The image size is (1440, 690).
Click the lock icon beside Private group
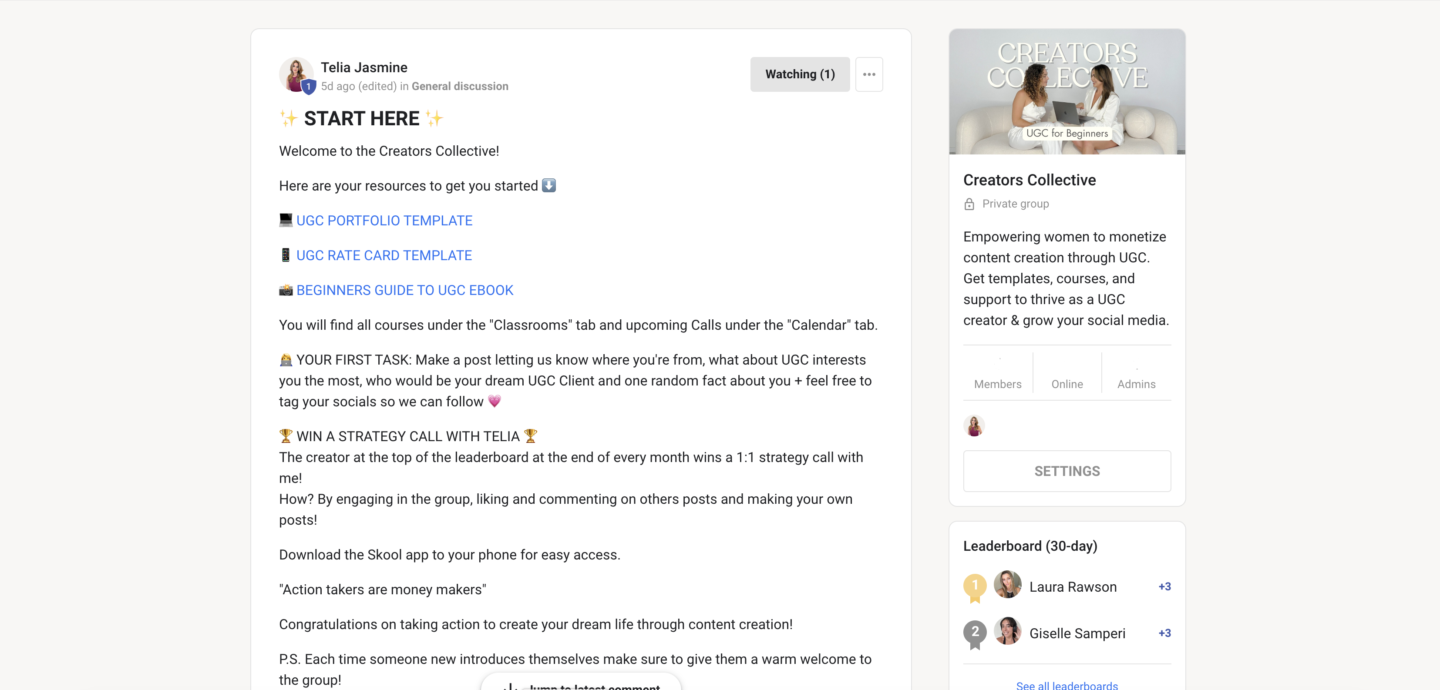968,203
